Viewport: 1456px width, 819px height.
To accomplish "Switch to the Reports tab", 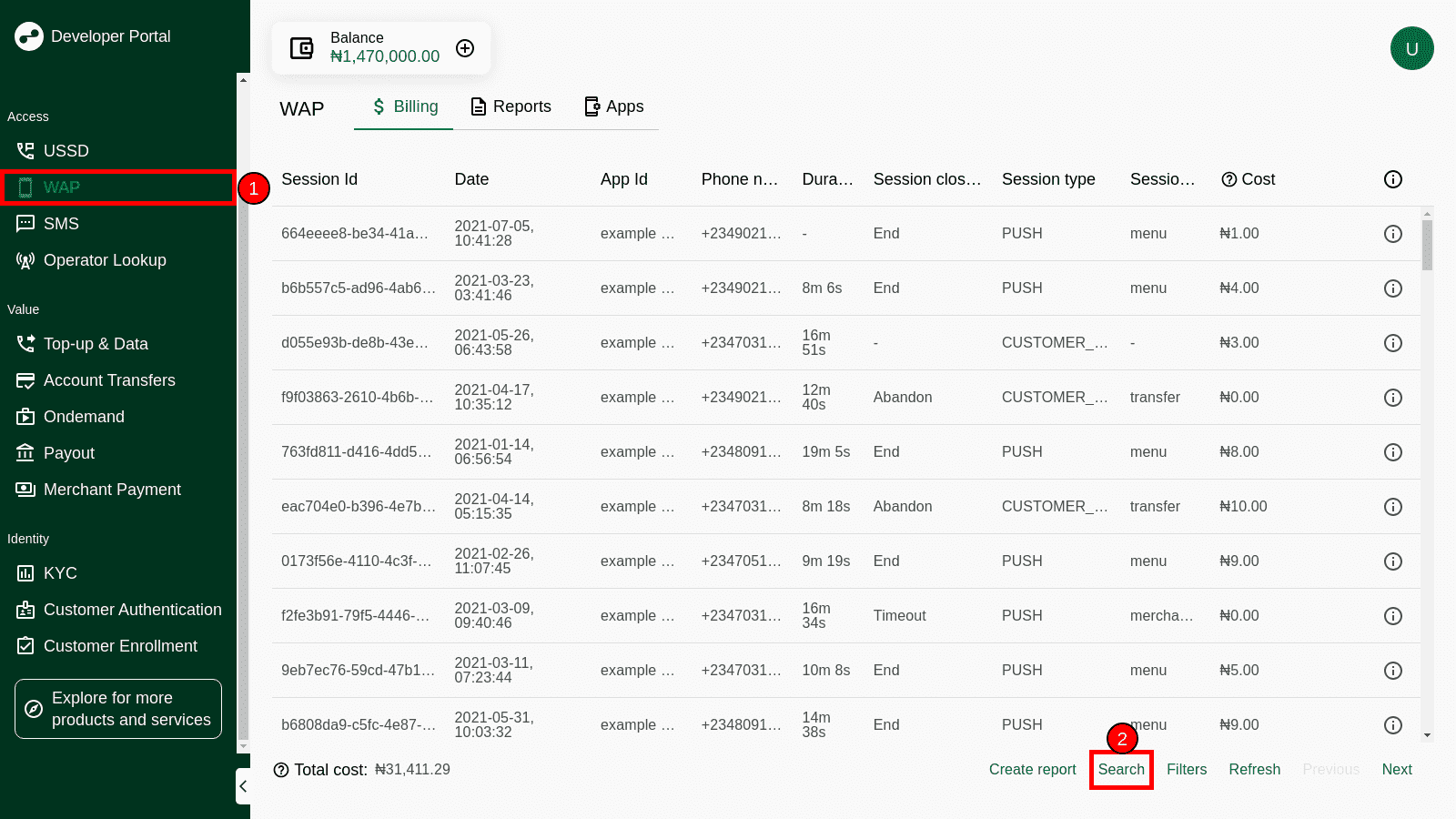I will pos(511,106).
